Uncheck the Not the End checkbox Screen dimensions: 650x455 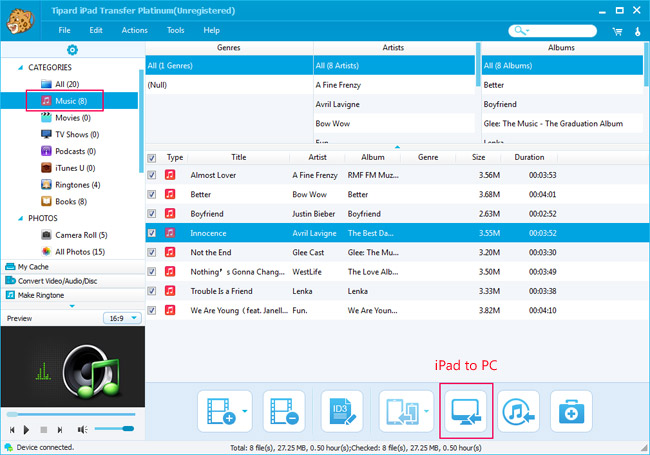point(152,252)
